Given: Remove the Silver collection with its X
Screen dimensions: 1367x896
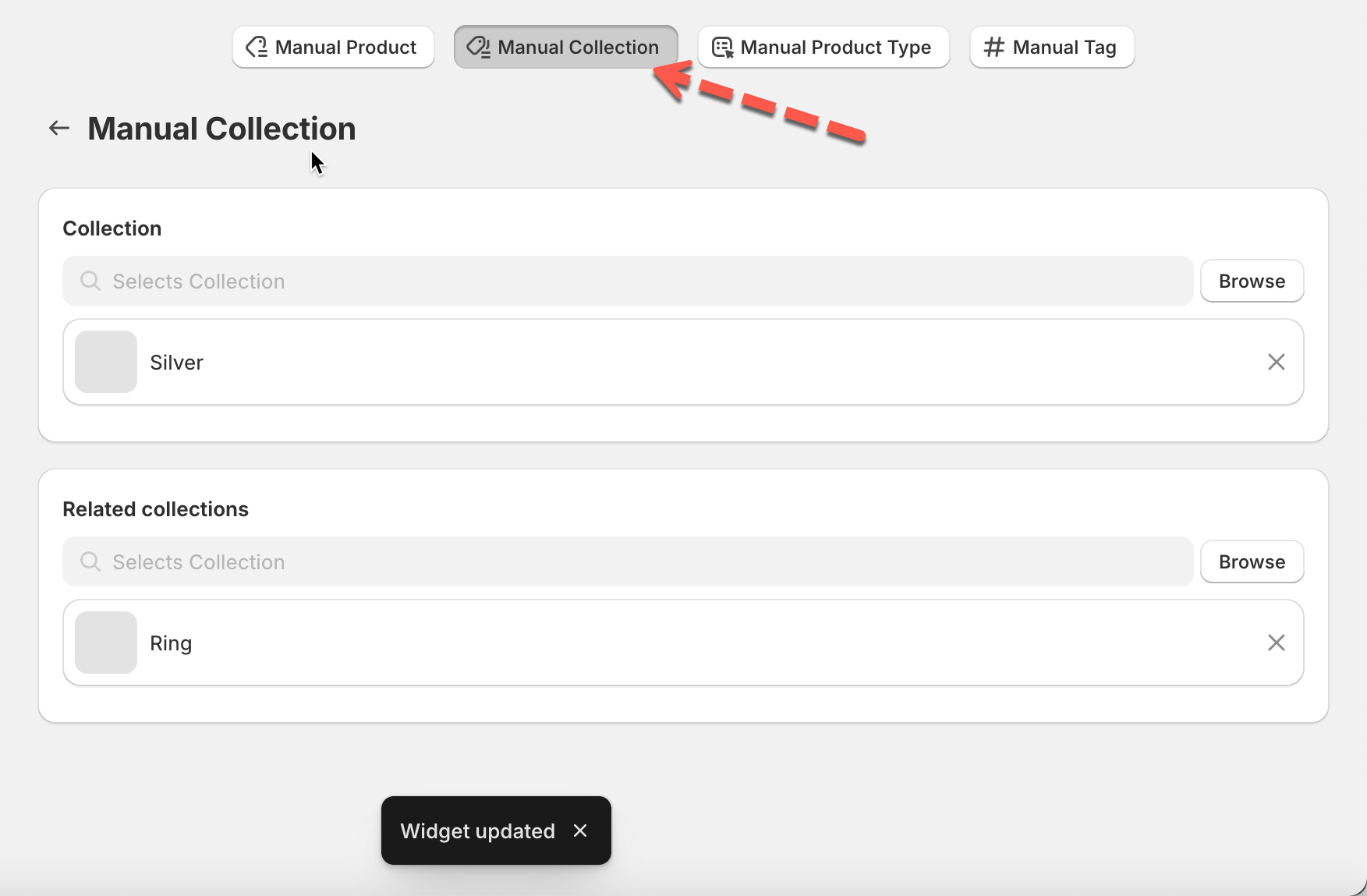Looking at the screenshot, I should click(1276, 362).
